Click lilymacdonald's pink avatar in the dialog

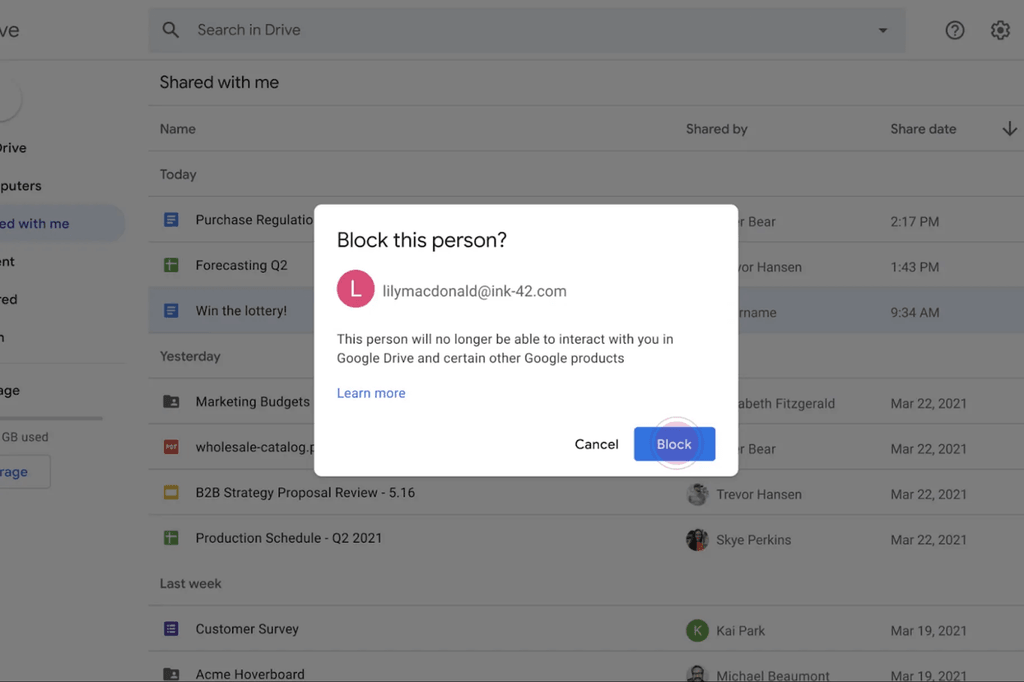click(356, 289)
